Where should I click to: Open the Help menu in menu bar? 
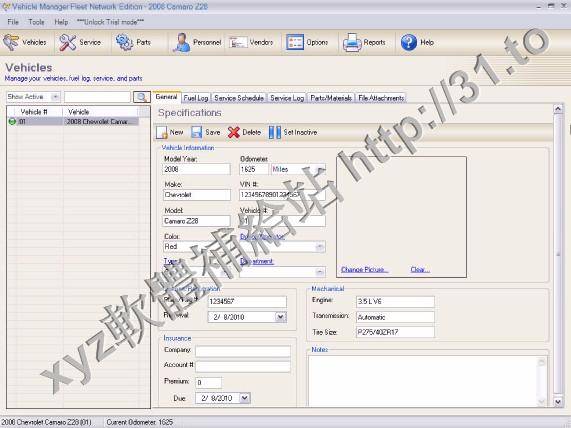coord(61,22)
